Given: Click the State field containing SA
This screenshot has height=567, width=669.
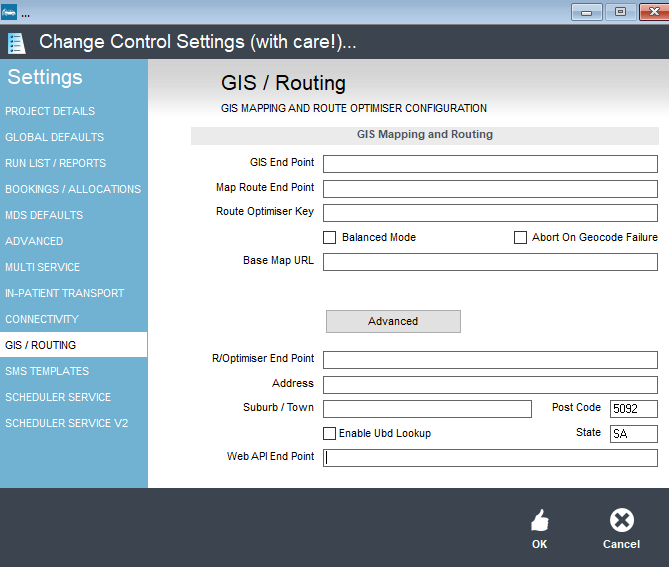Looking at the screenshot, I should click(x=634, y=434).
